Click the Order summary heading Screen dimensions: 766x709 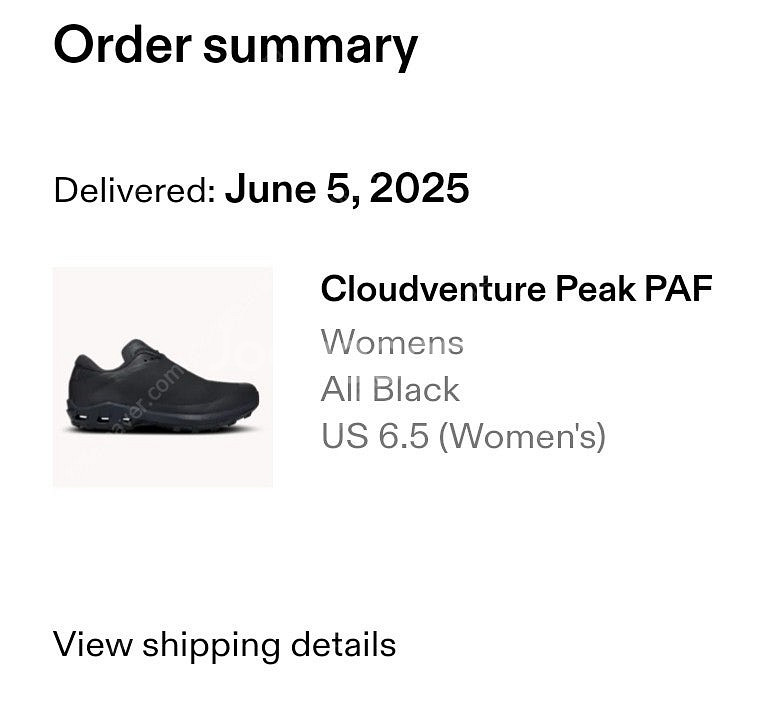235,45
